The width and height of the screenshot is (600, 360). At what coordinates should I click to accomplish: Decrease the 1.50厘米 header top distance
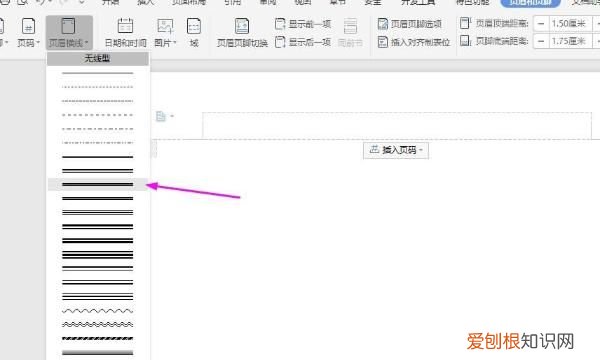541,24
